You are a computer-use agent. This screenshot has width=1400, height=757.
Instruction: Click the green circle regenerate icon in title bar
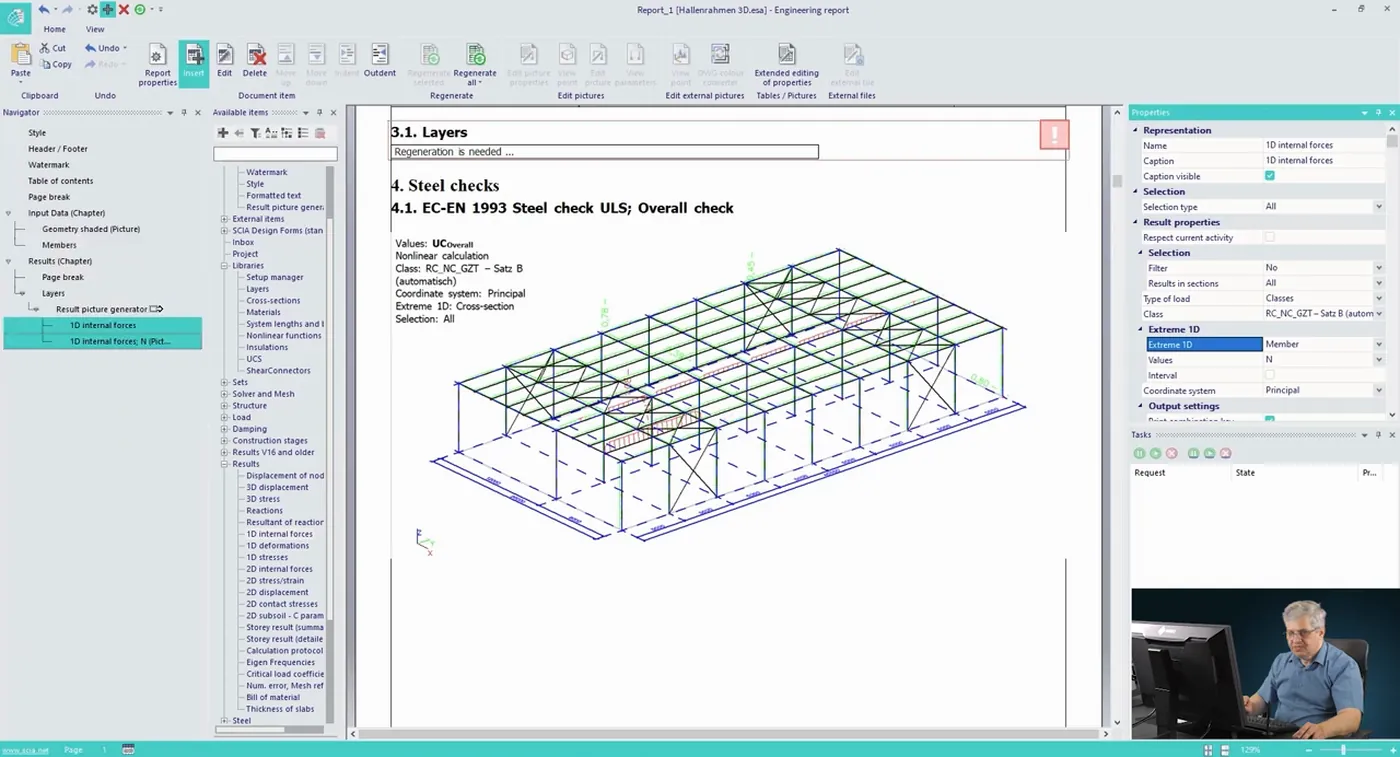[x=140, y=9]
